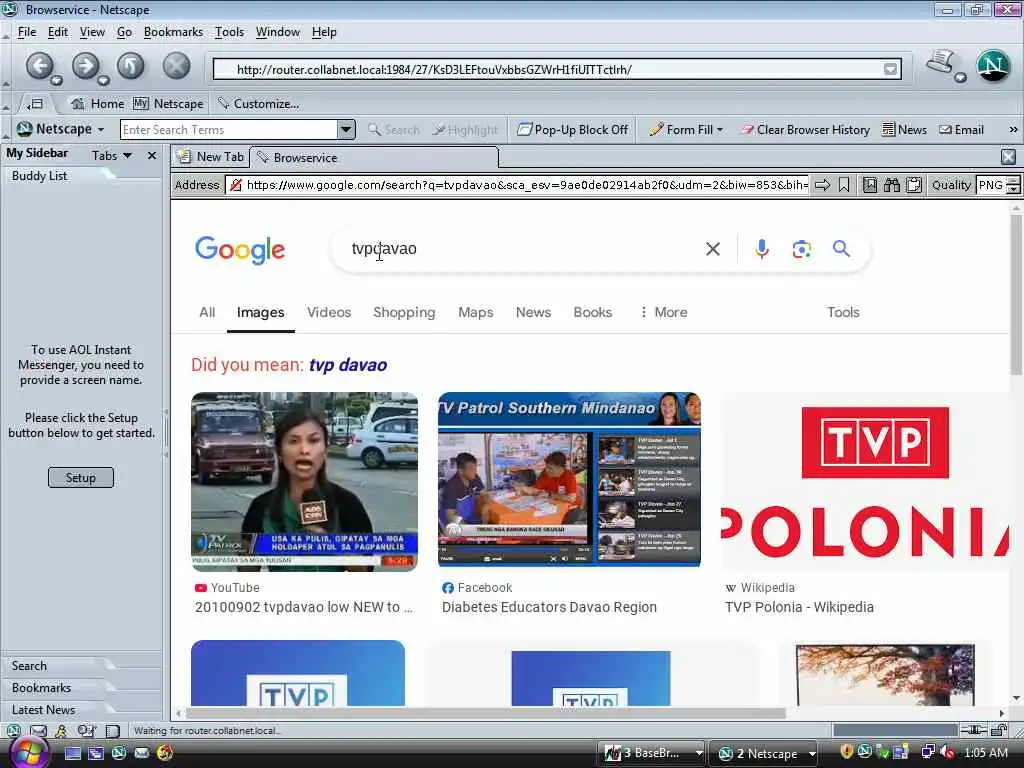Screen dimensions: 1024x768
Task: Click the AIM running man status bar icon
Action: point(61,731)
